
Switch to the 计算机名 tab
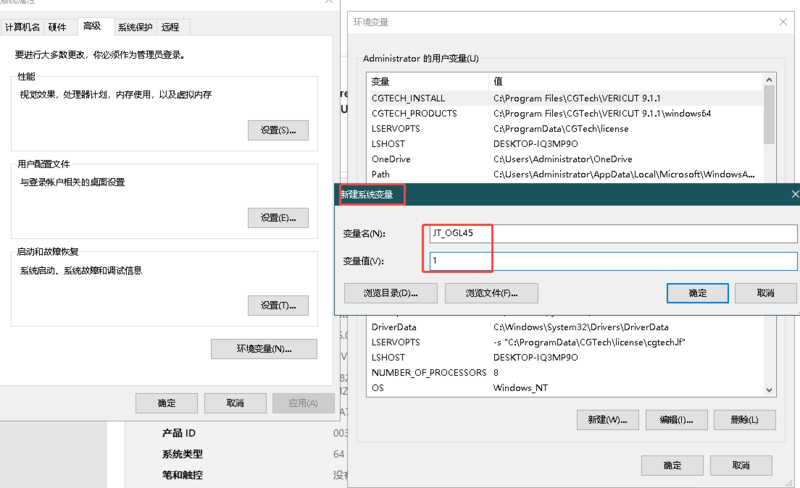pyautogui.click(x=22, y=27)
